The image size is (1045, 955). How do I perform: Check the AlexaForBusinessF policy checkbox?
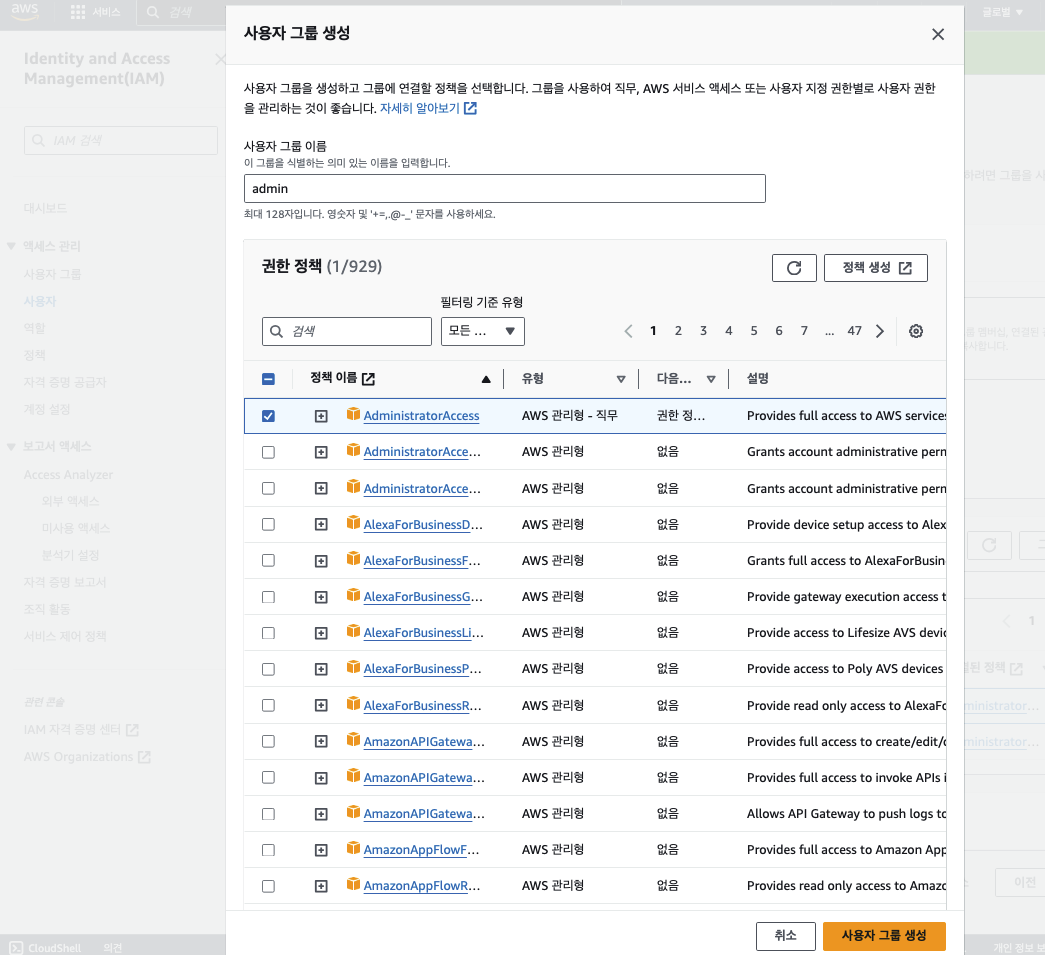tap(268, 560)
